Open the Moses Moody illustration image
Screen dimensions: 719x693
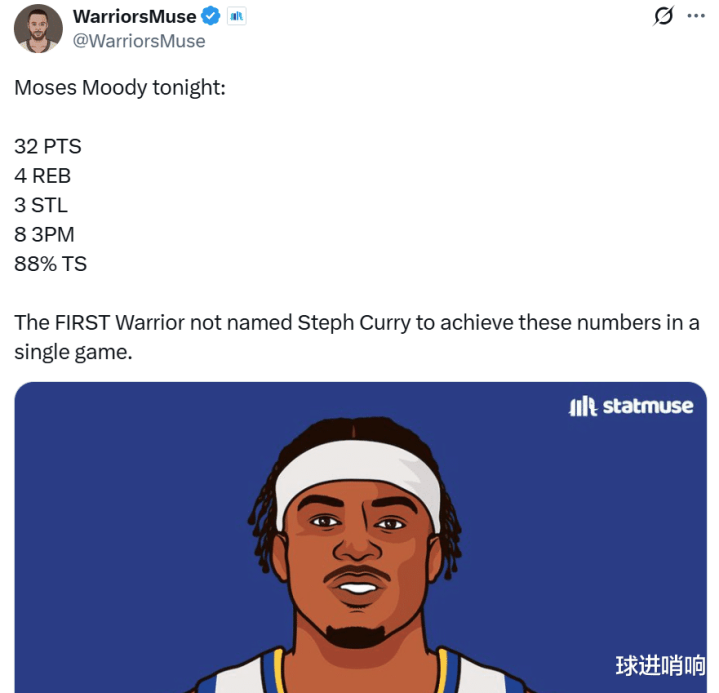click(x=360, y=537)
